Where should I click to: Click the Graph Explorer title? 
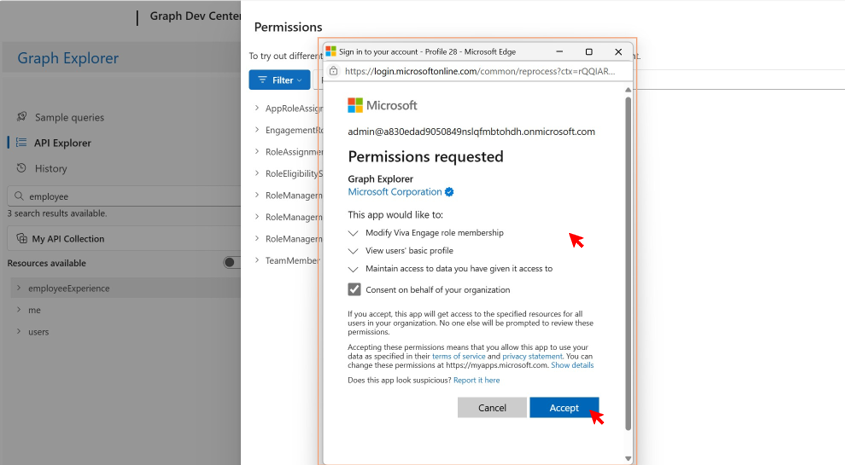[x=68, y=58]
